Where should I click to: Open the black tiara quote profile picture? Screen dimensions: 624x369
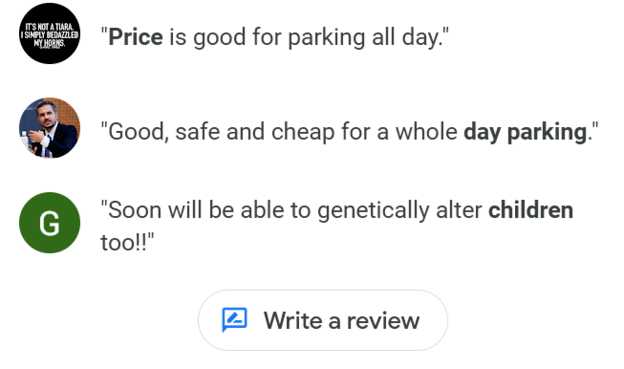[50, 33]
